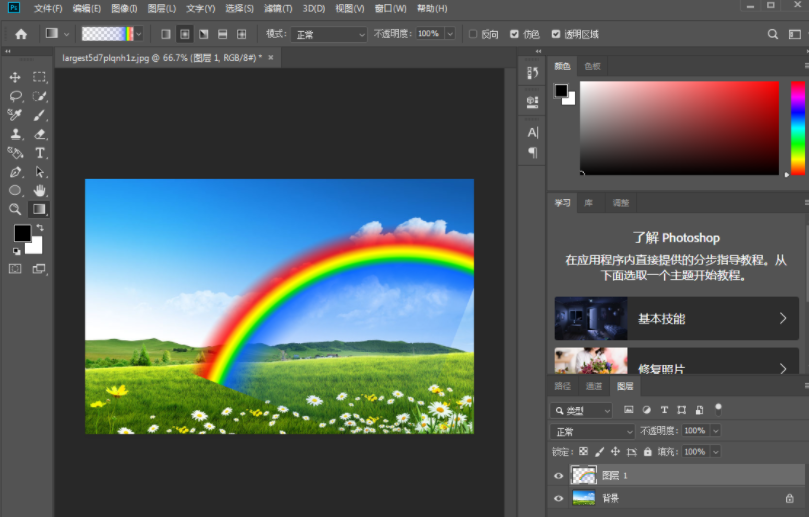
Task: Open the 模式 dropdown in options bar
Action: tap(329, 35)
